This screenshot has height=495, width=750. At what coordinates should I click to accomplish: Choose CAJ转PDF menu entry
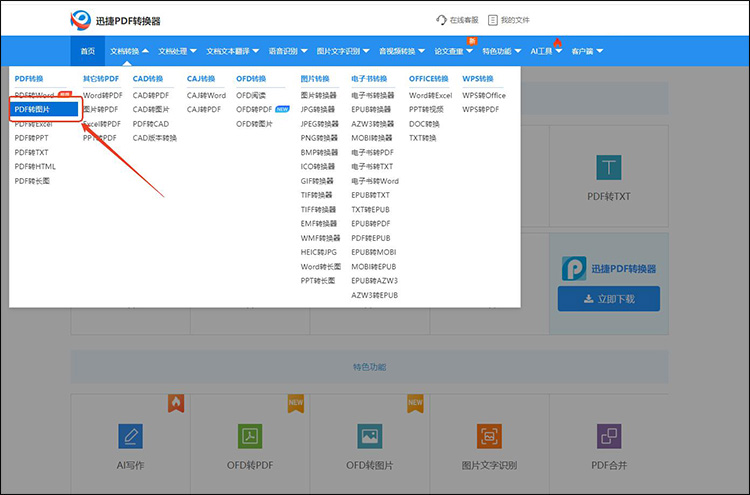coord(204,110)
